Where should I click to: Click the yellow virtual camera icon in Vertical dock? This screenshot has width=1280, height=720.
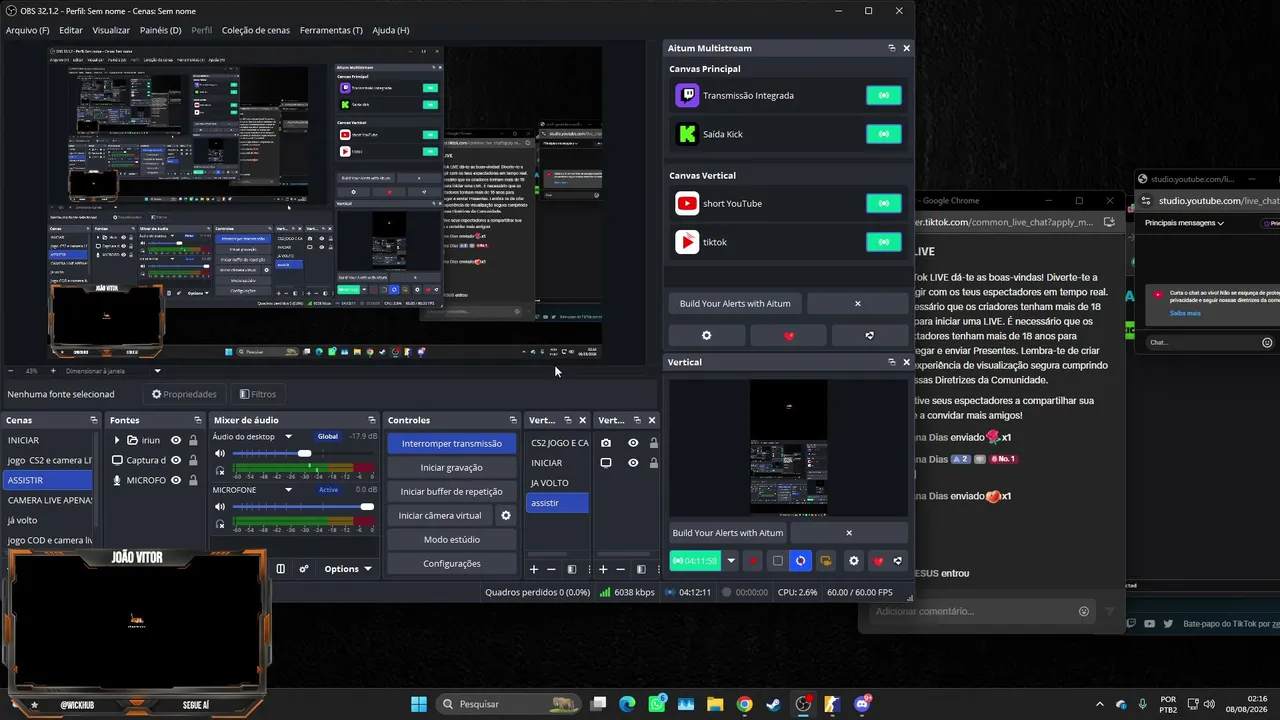825,561
